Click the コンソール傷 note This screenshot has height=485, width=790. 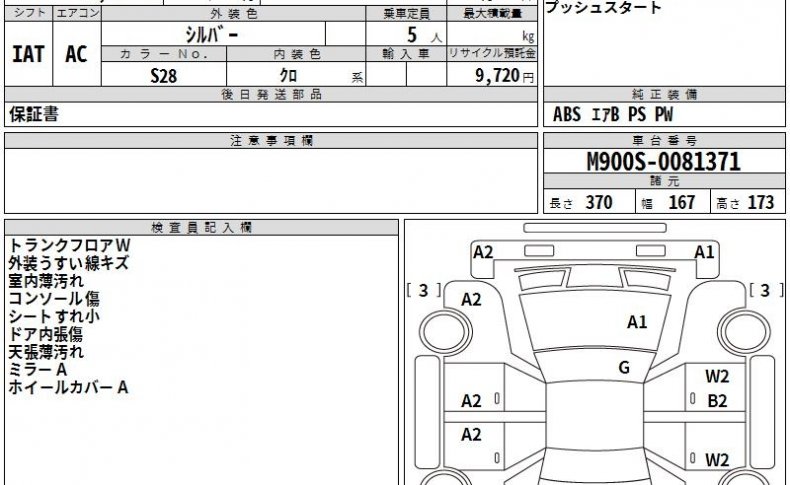click(54, 298)
